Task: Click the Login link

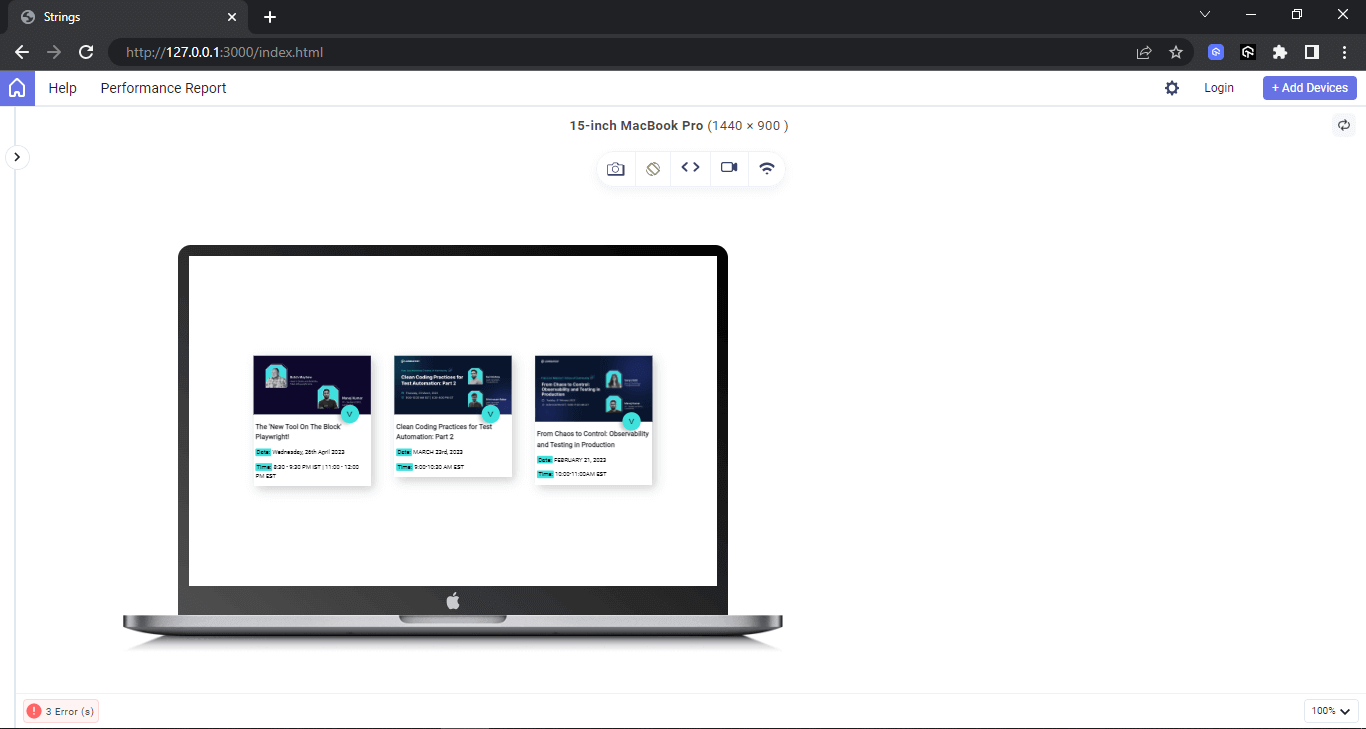Action: pos(1219,88)
